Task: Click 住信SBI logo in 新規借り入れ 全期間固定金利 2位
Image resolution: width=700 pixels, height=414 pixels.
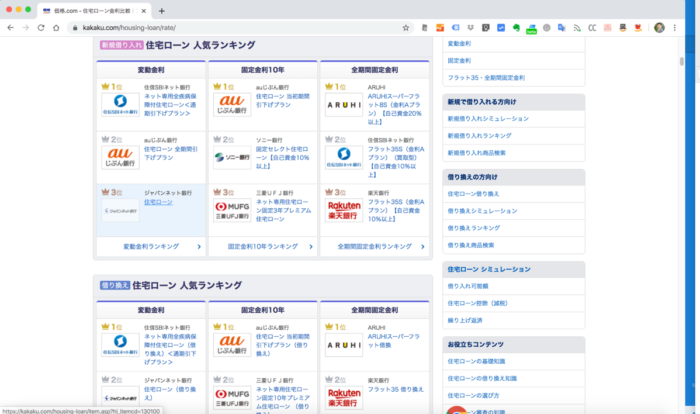Action: (344, 157)
